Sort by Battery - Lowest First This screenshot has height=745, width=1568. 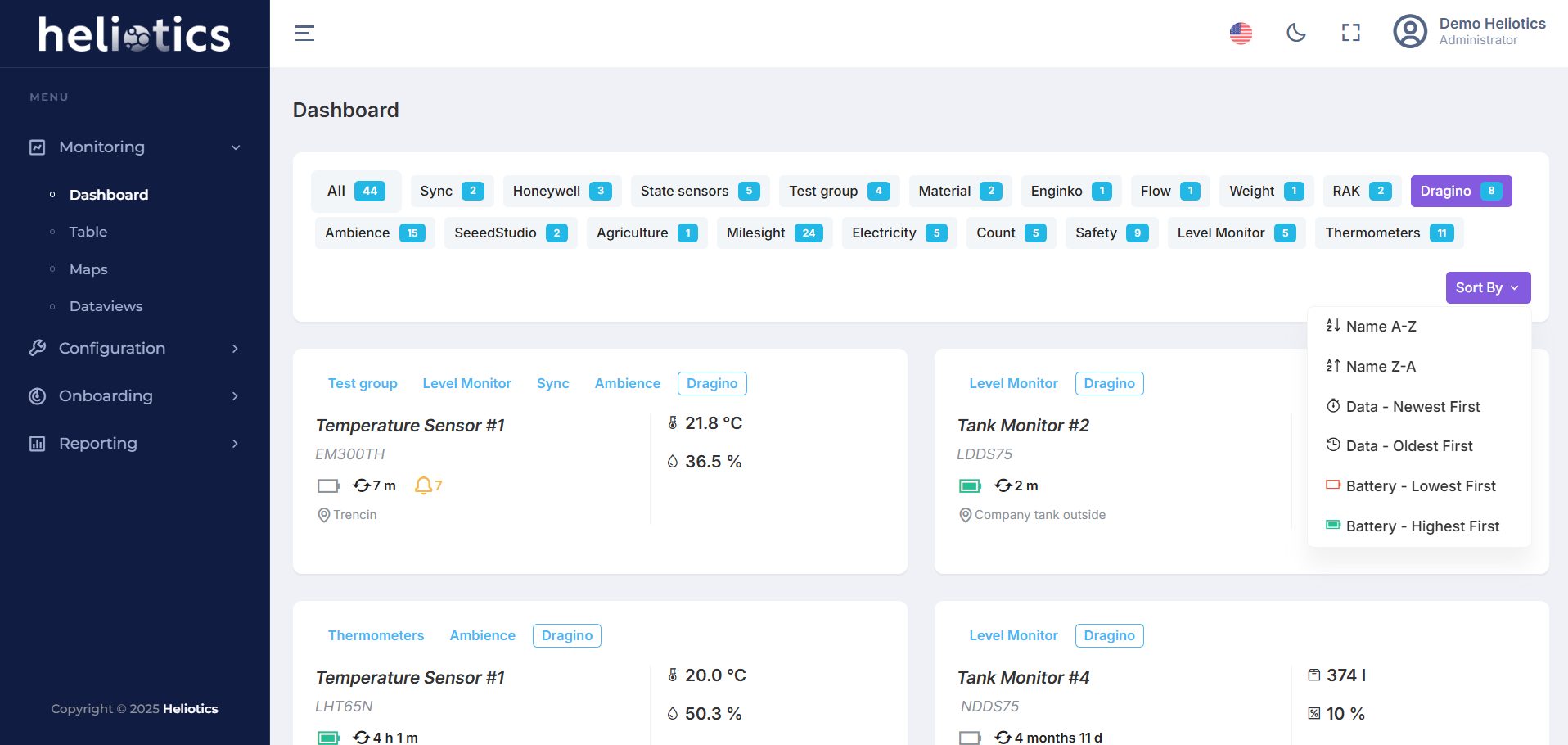(1419, 486)
